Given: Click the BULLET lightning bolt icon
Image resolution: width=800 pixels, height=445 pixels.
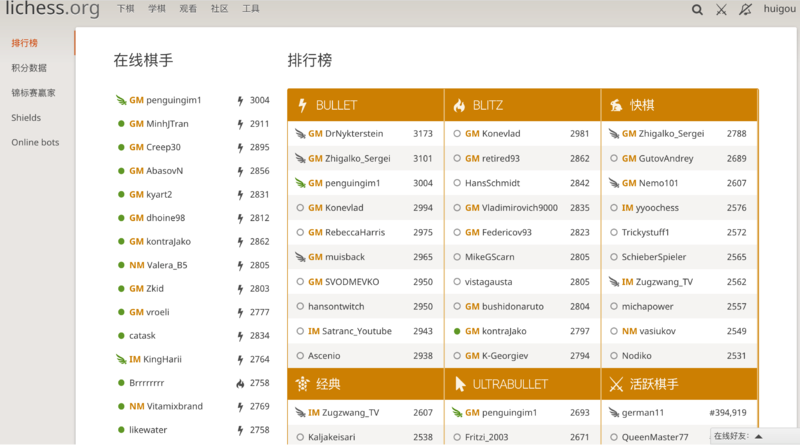Looking at the screenshot, I should click(303, 105).
